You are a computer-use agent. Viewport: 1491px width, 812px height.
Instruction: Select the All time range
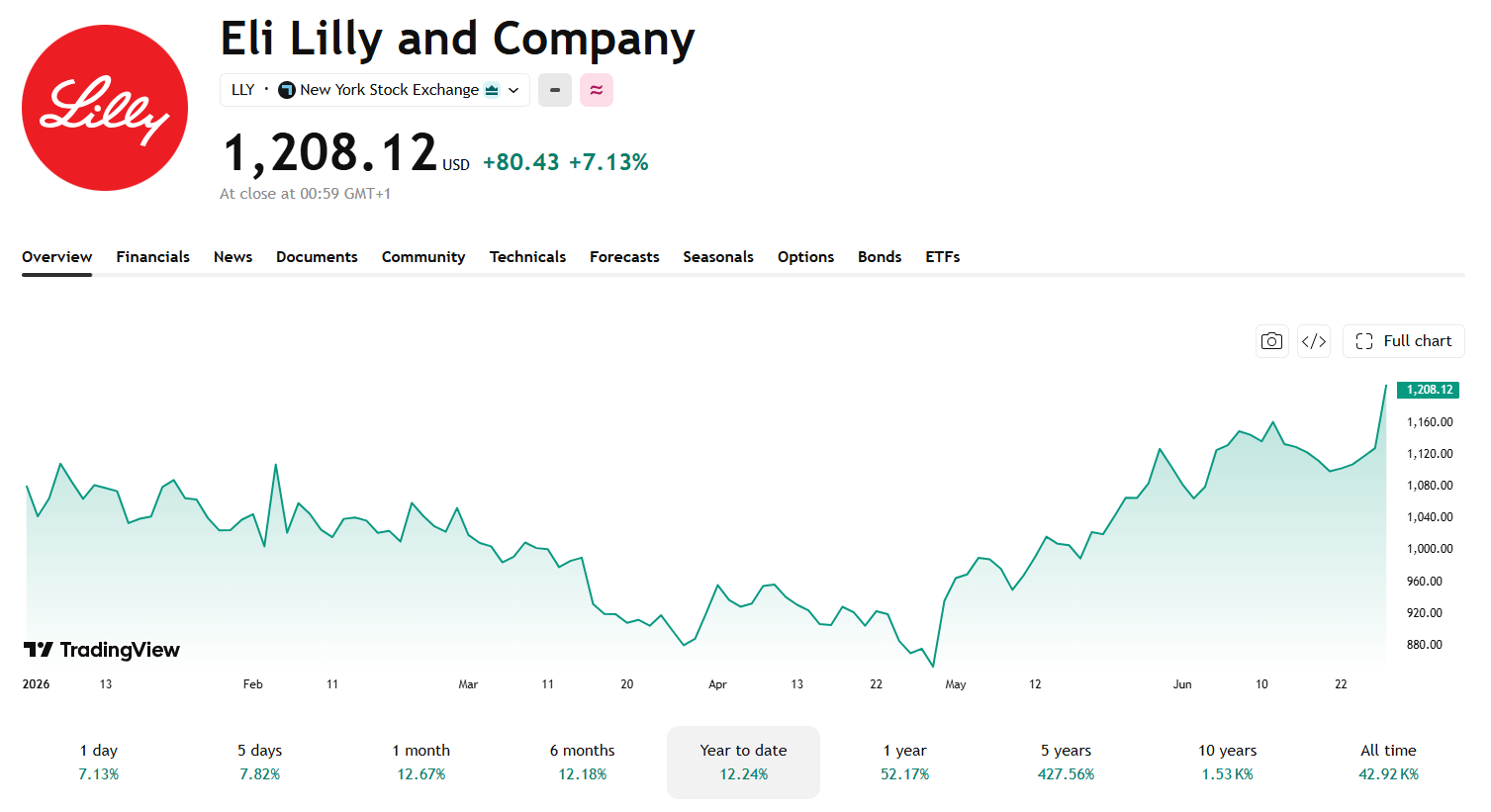click(1389, 763)
